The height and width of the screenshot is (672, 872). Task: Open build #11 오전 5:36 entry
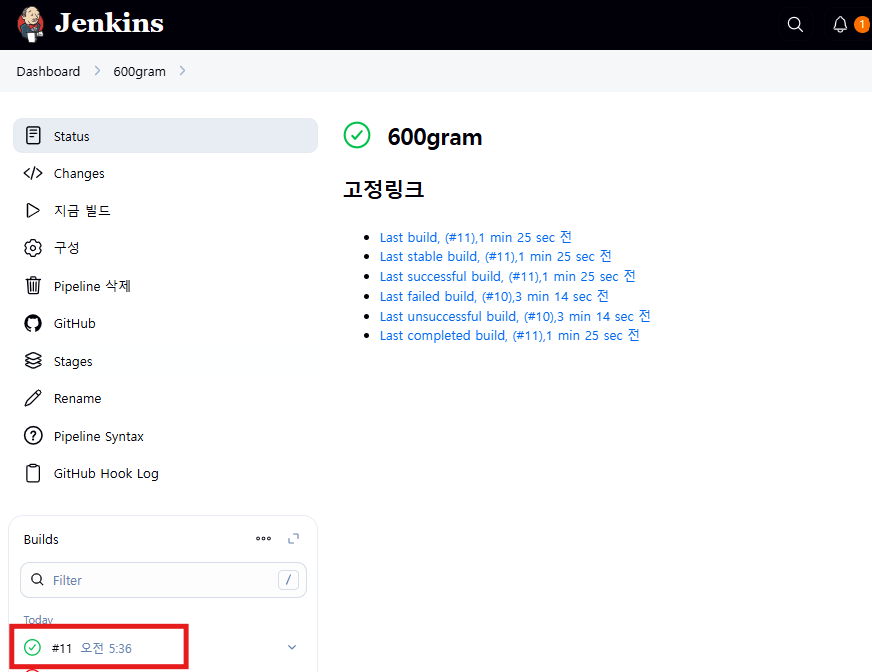point(162,647)
